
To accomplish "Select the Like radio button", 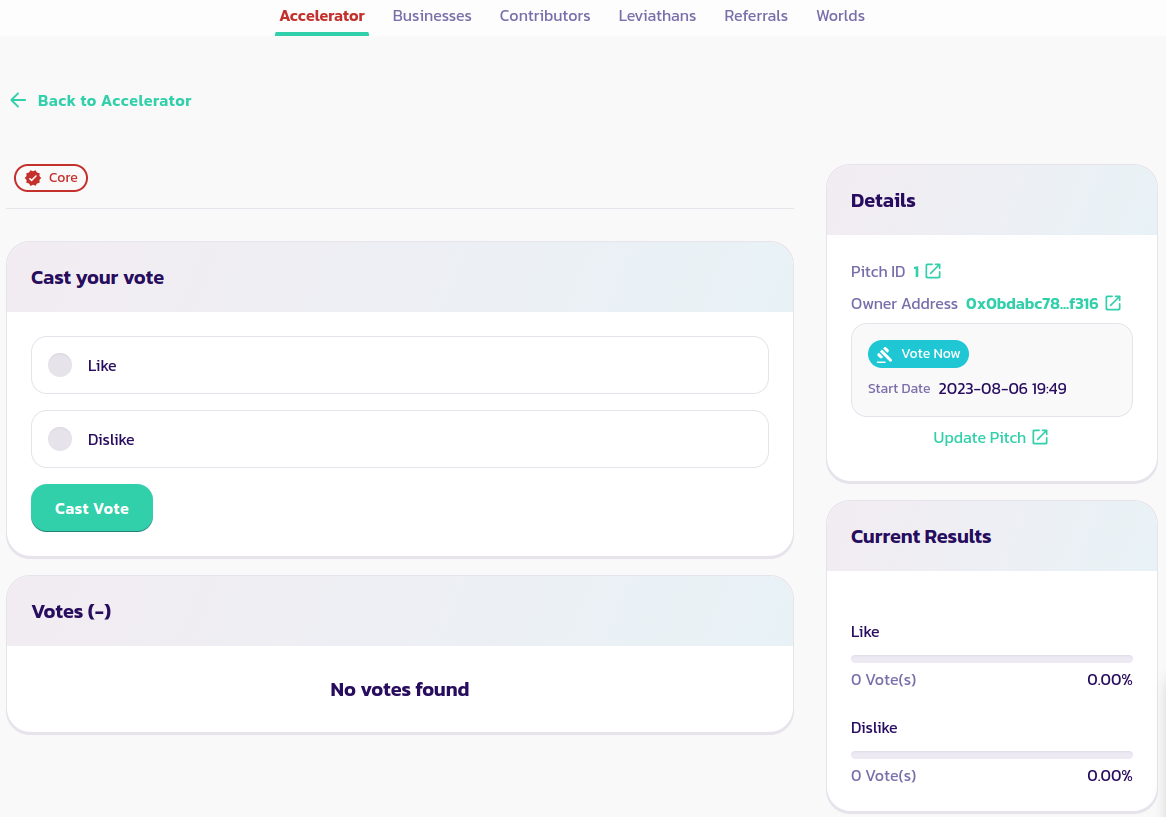I will coord(60,365).
